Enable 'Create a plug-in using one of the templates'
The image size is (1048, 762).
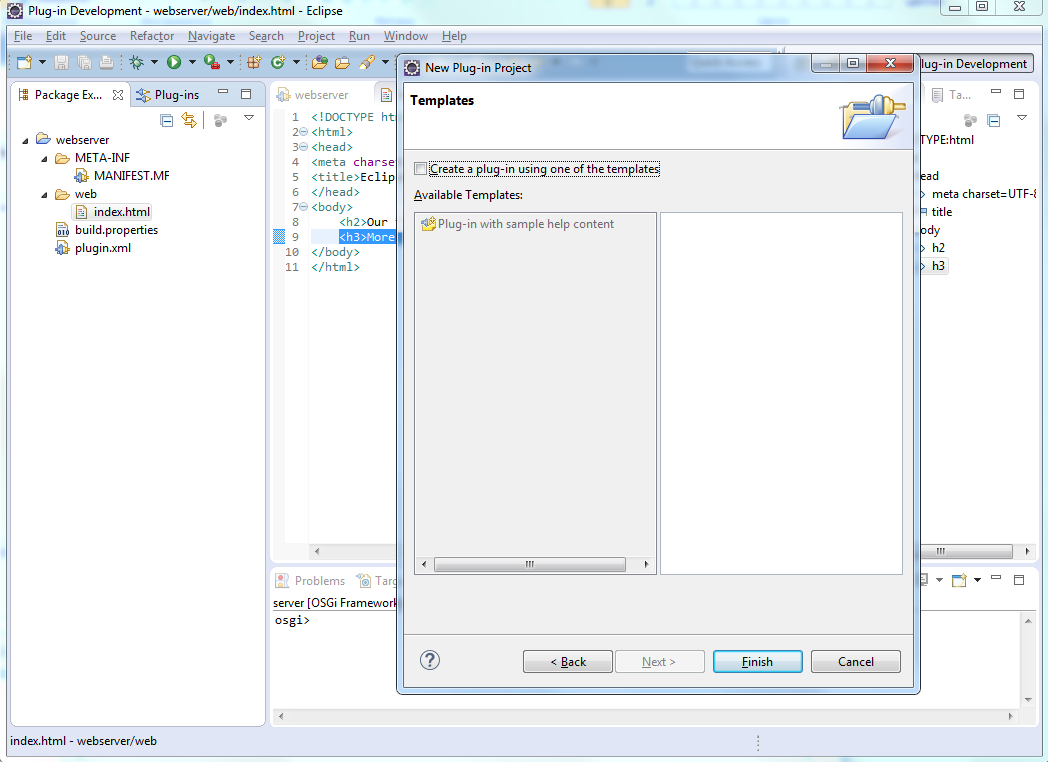420,169
